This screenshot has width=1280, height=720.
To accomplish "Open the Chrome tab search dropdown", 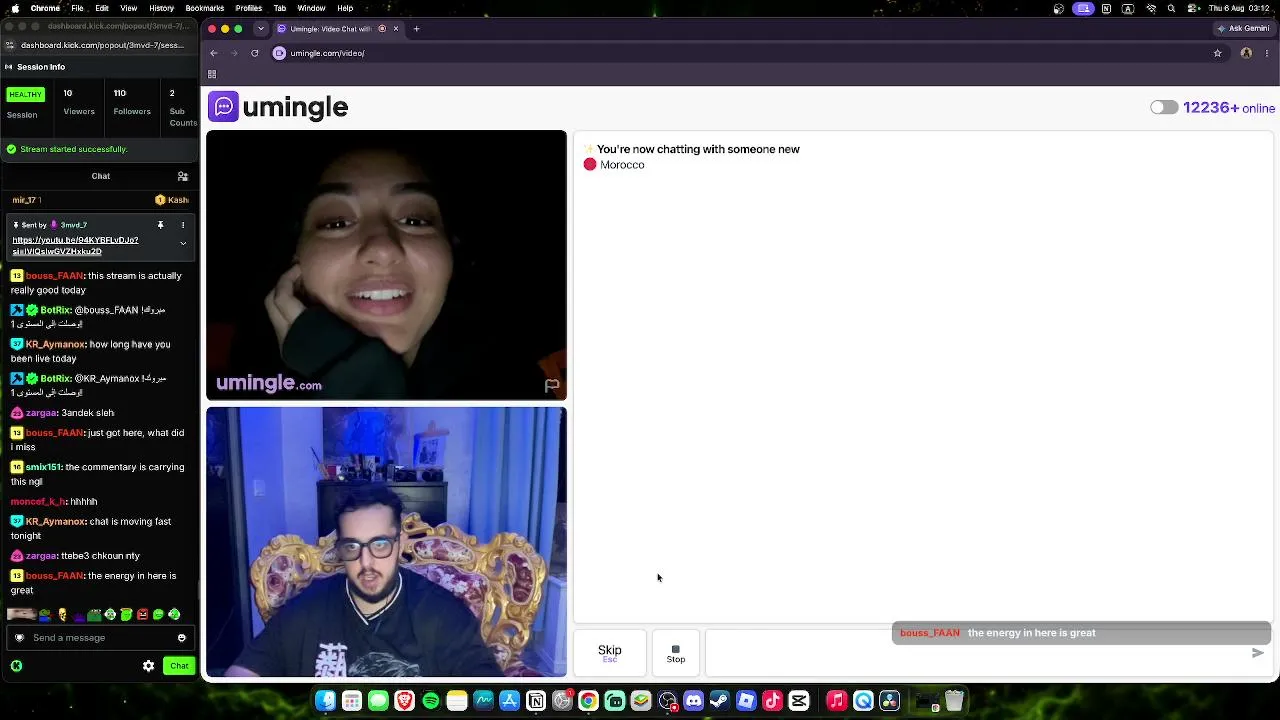I will point(260,29).
